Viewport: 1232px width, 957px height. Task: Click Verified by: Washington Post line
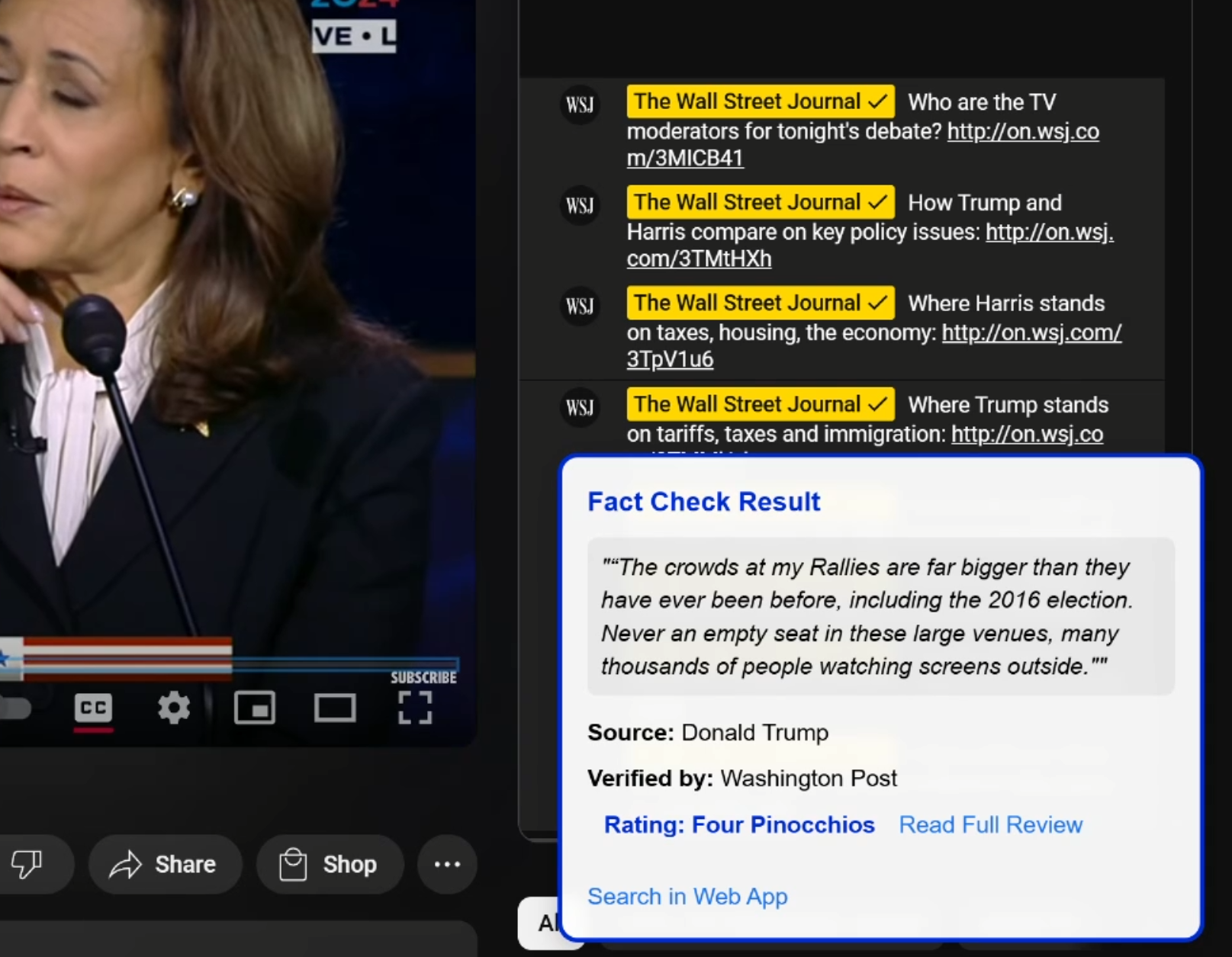[x=742, y=778]
